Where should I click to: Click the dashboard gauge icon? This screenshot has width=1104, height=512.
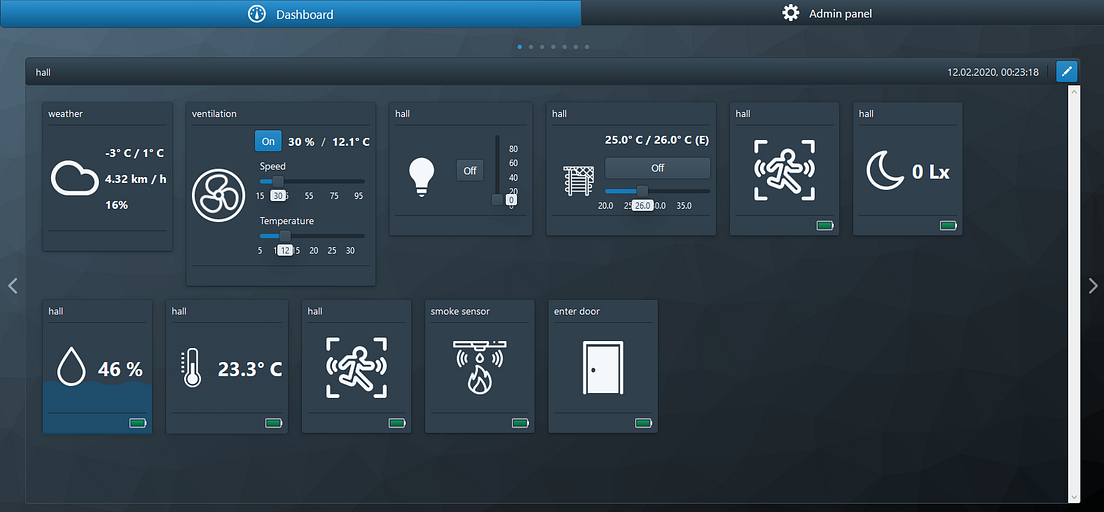(256, 14)
